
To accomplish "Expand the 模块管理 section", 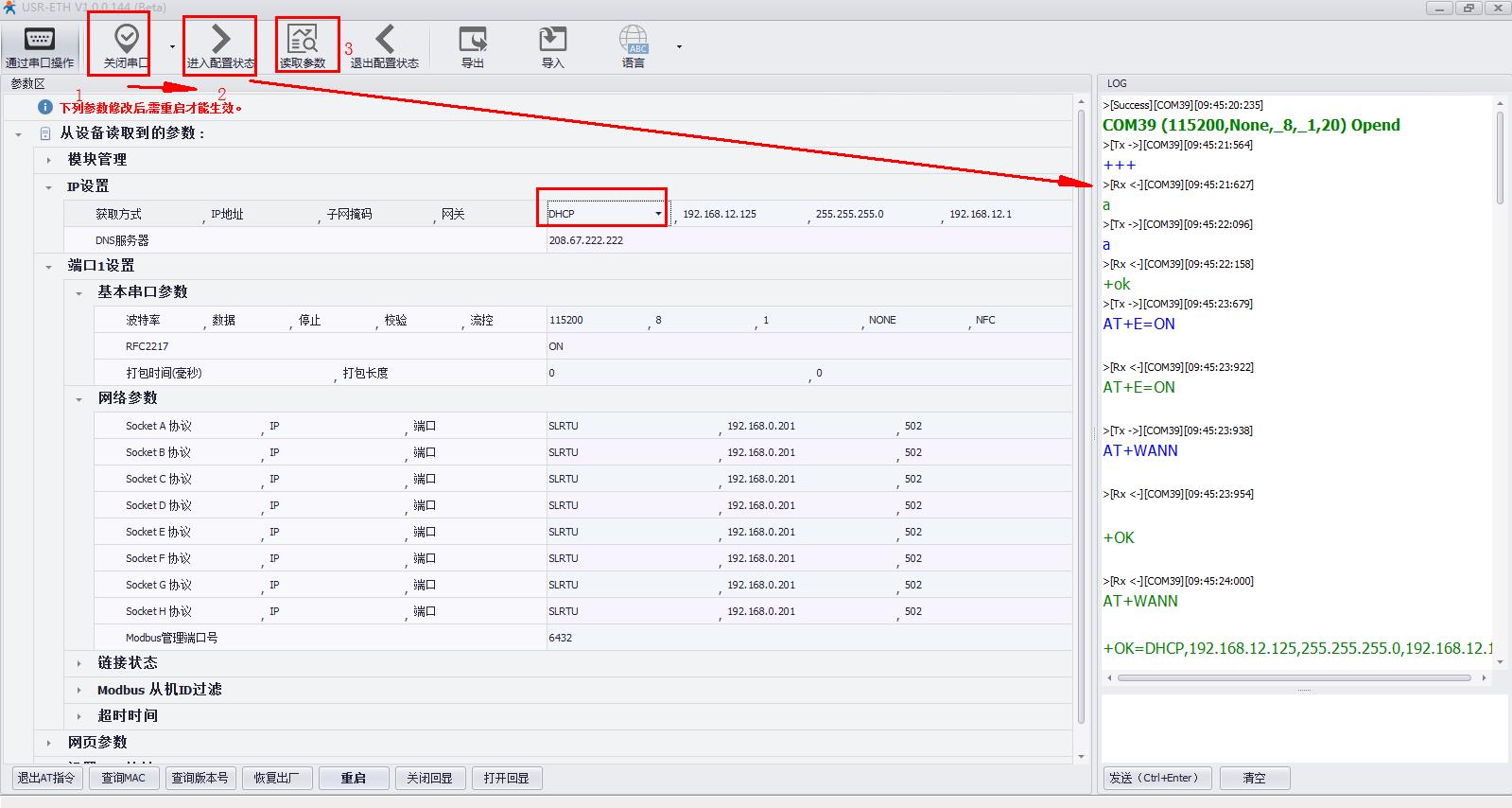I will pos(49,160).
